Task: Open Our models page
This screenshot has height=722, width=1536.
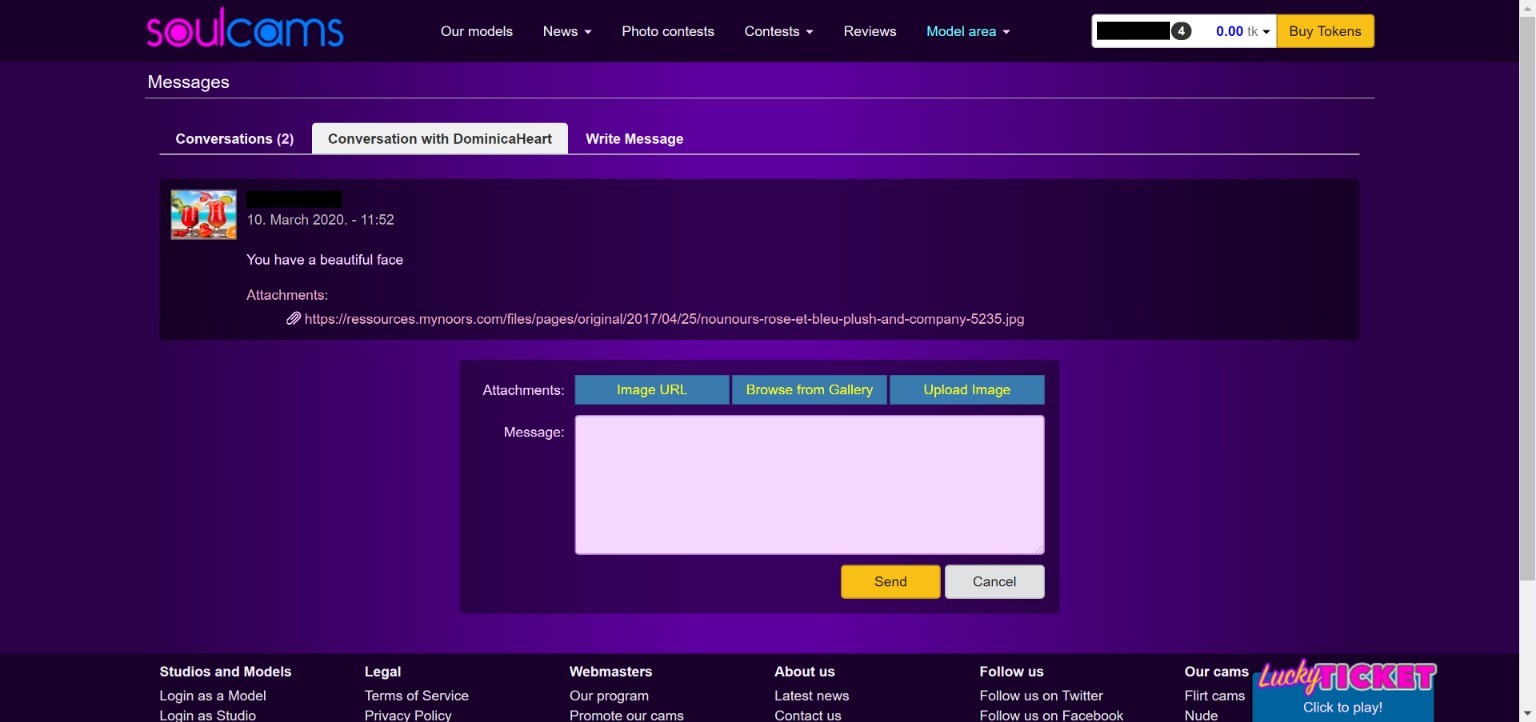Action: pos(477,31)
